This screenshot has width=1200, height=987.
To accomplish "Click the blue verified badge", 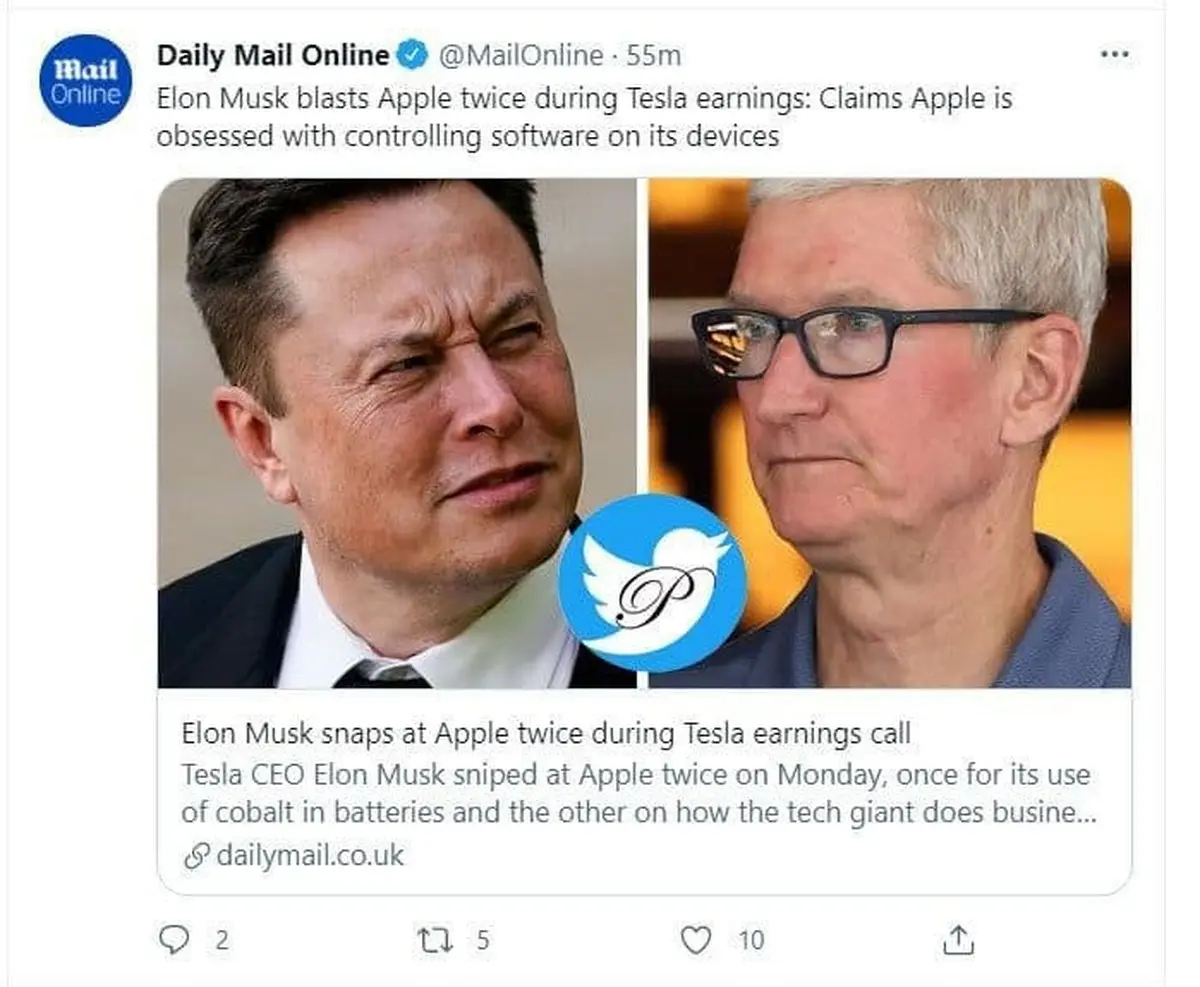I will coord(414,55).
